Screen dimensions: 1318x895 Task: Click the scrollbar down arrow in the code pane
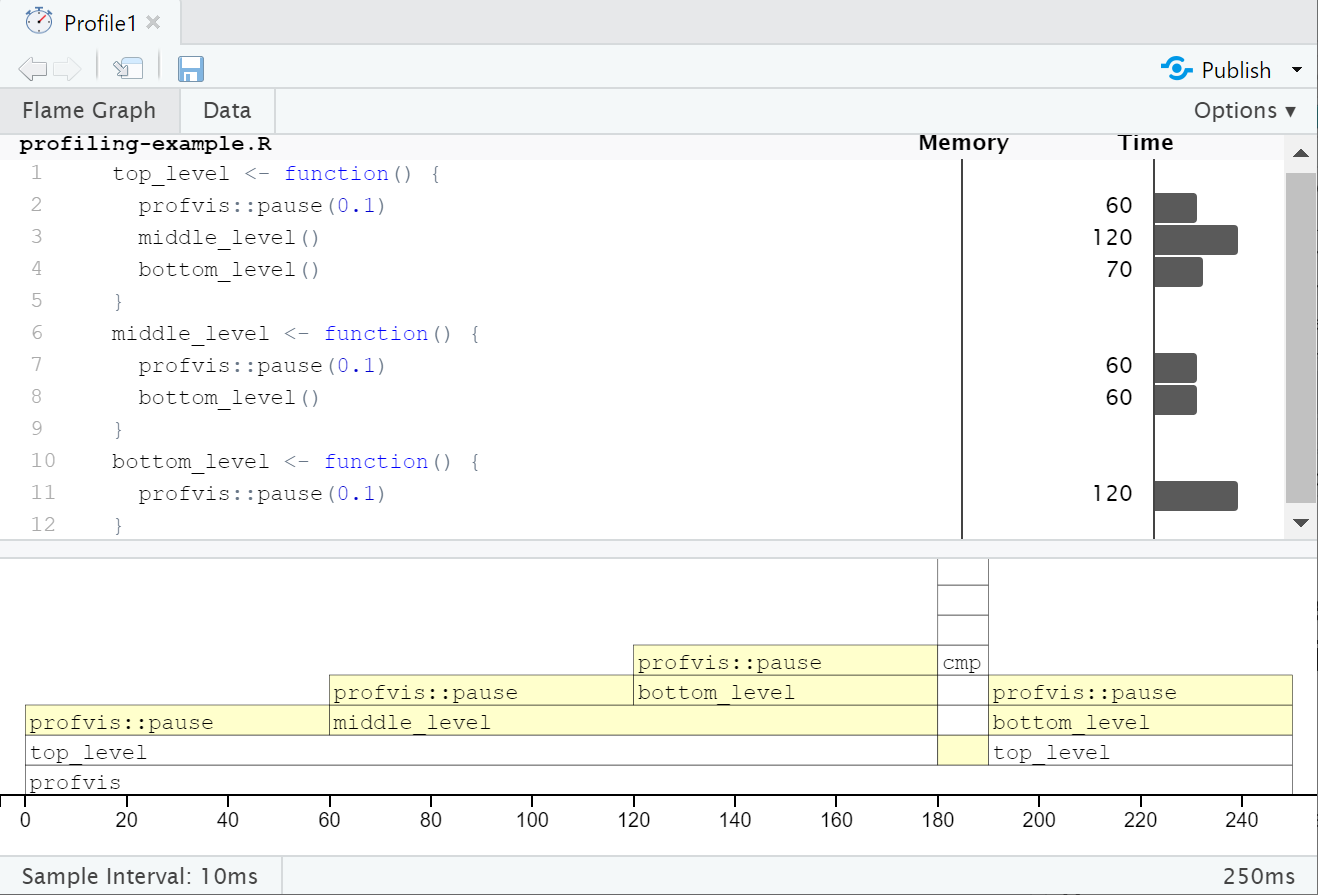pyautogui.click(x=1301, y=522)
